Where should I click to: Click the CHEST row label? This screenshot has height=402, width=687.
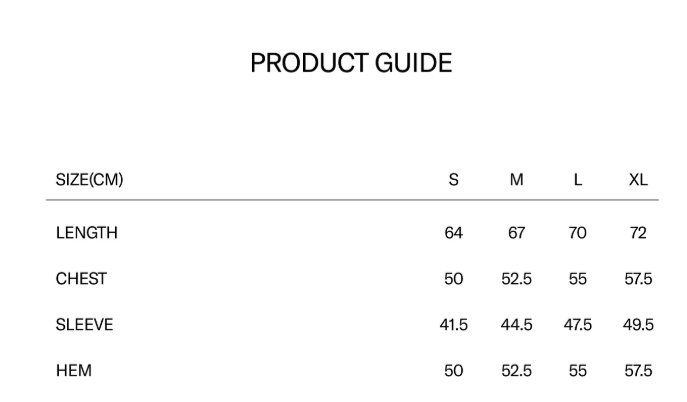(x=81, y=279)
